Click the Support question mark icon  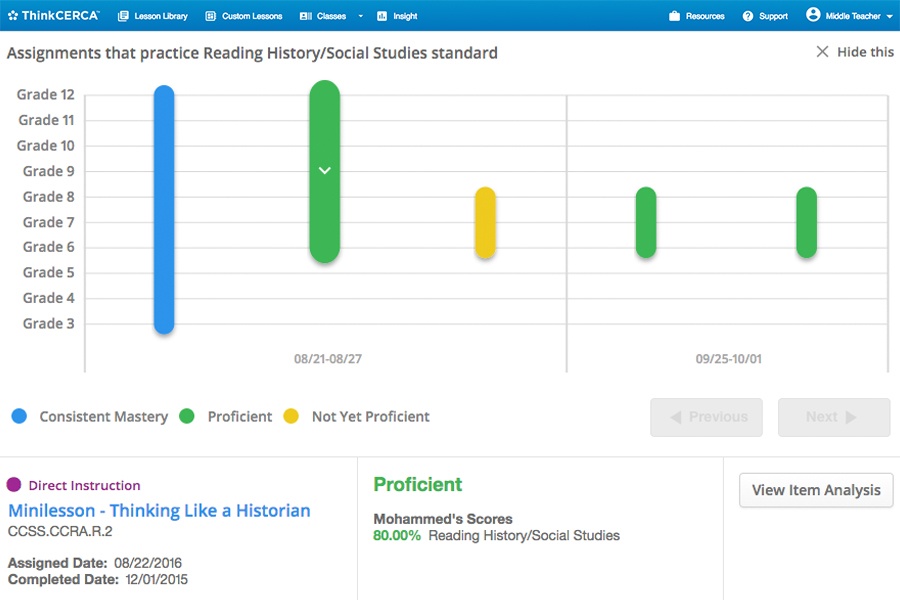tap(748, 16)
